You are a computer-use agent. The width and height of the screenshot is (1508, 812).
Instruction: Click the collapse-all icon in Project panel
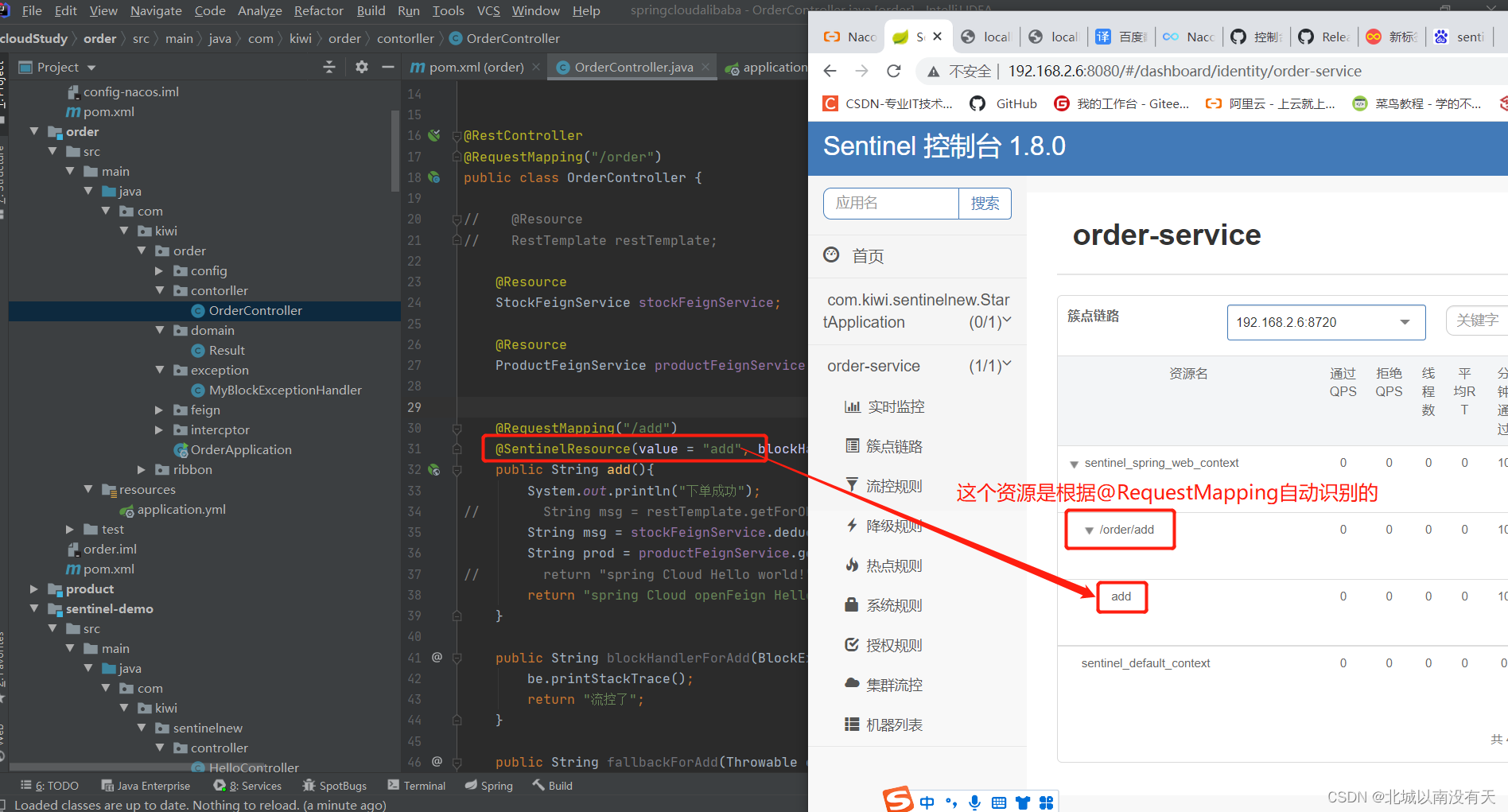click(329, 67)
